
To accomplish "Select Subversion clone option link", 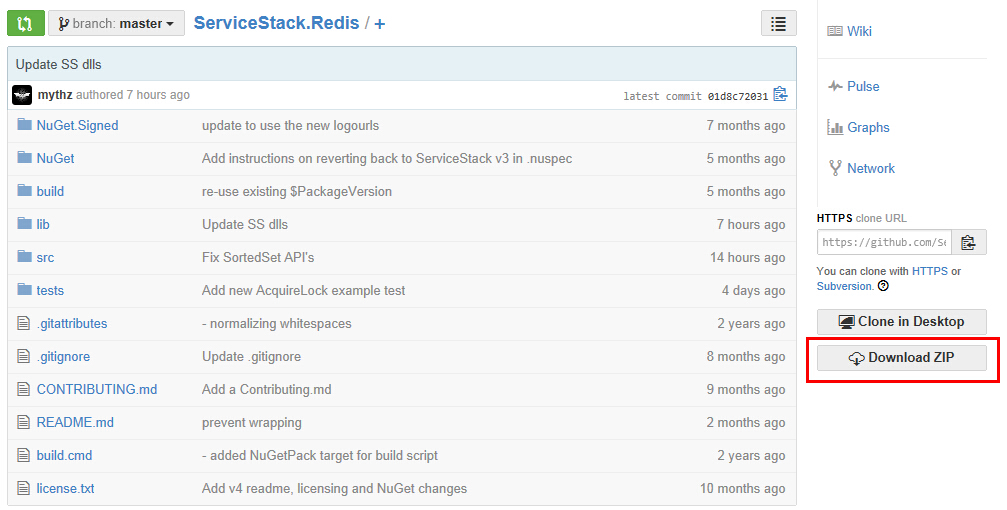I will click(844, 286).
